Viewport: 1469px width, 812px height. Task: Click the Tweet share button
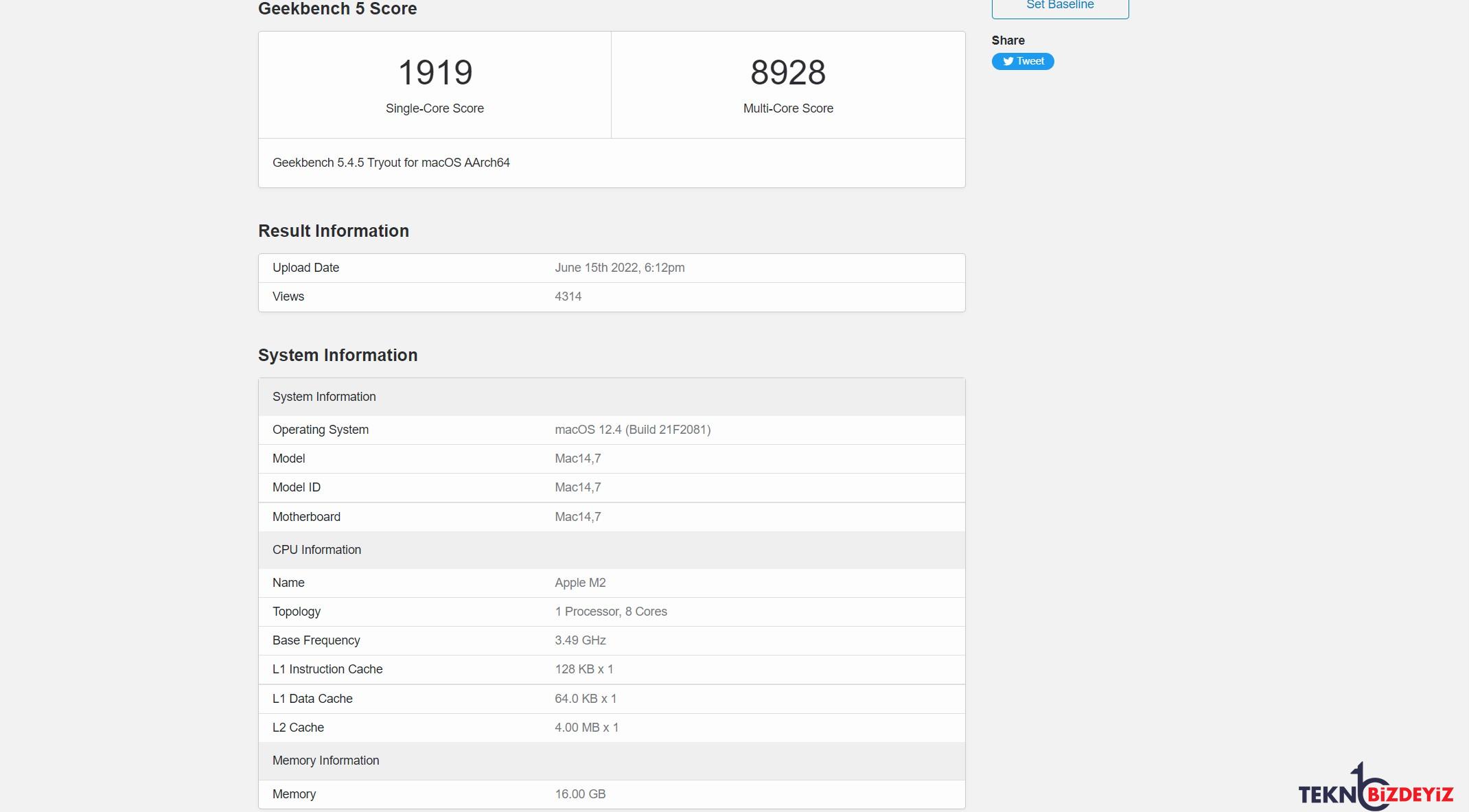[x=1023, y=61]
